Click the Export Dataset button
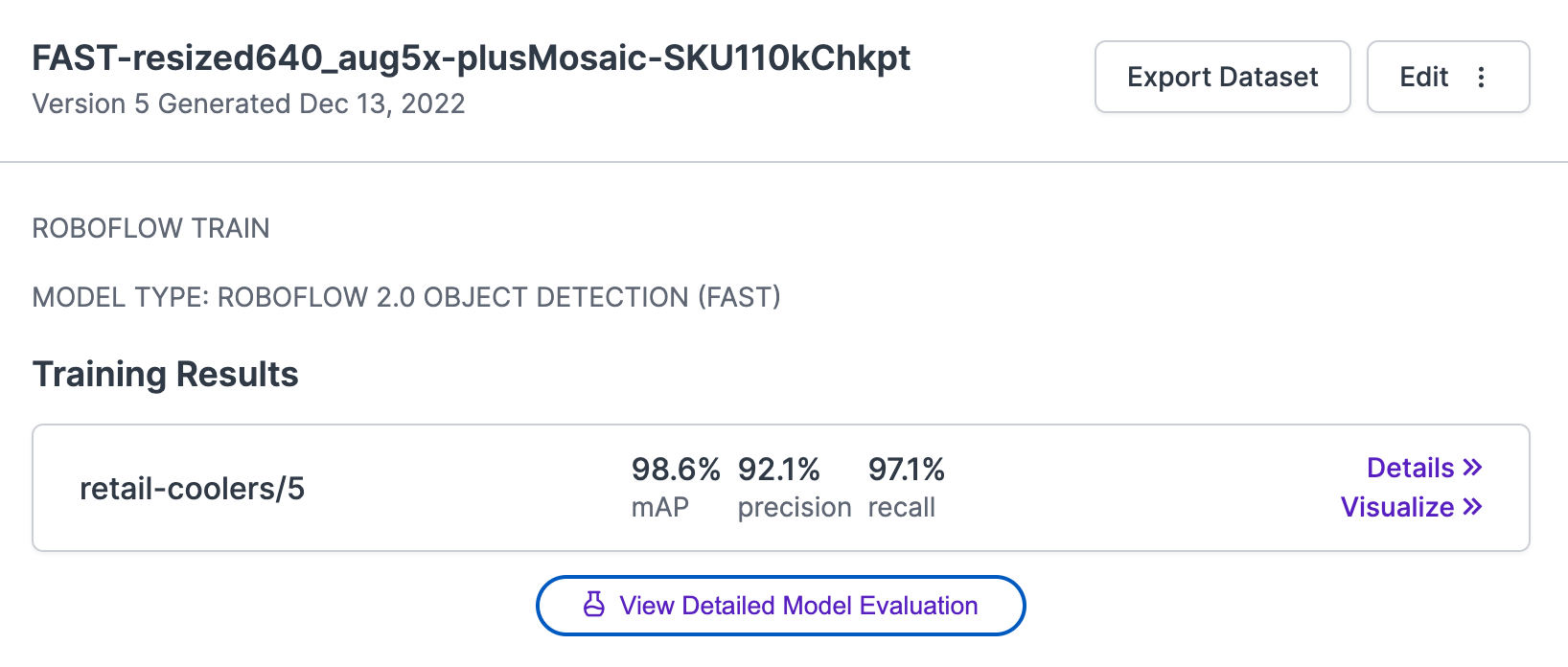This screenshot has height=667, width=1568. point(1222,77)
